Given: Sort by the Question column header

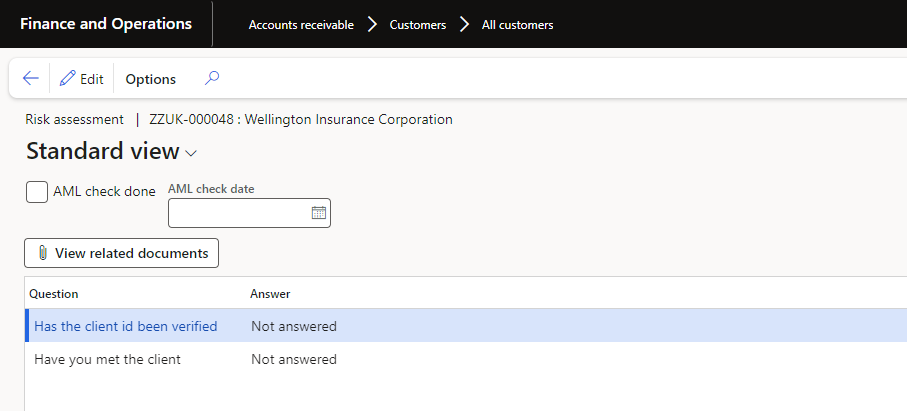Looking at the screenshot, I should [54, 294].
